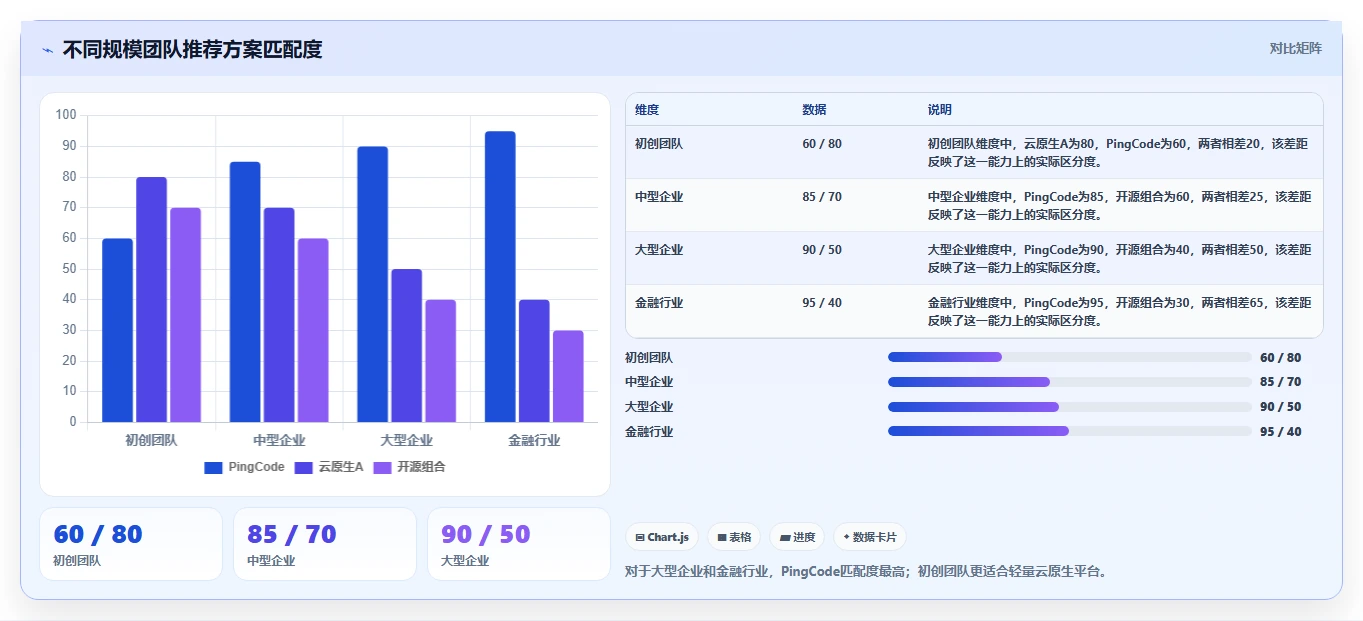
Task: Click the 开源组合 bar for 大型企业
Action: click(x=440, y=361)
